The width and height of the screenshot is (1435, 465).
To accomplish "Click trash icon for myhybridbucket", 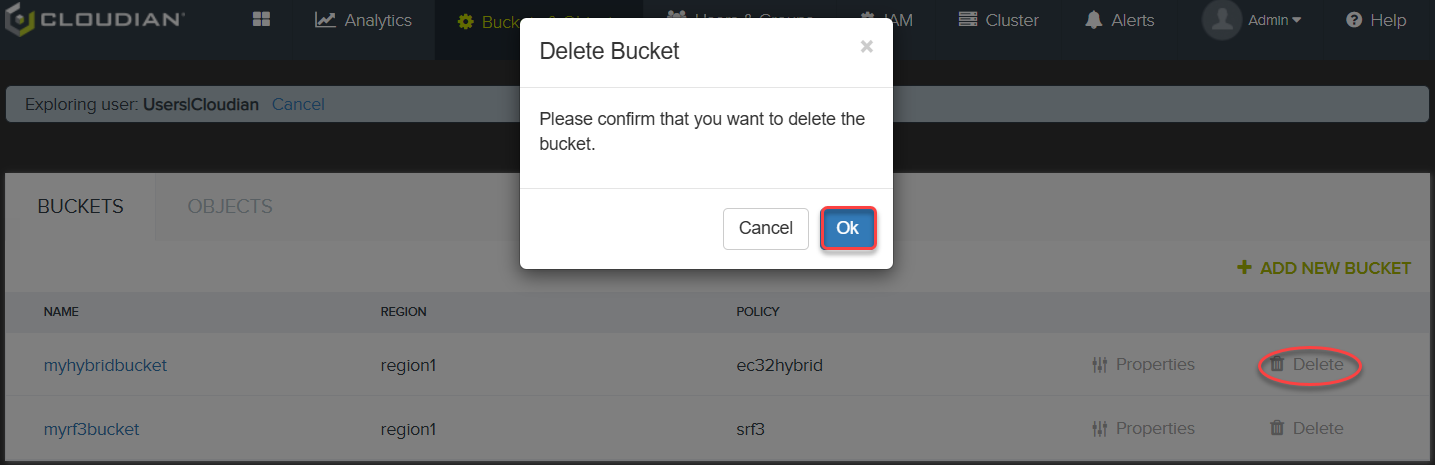I will pyautogui.click(x=1277, y=365).
